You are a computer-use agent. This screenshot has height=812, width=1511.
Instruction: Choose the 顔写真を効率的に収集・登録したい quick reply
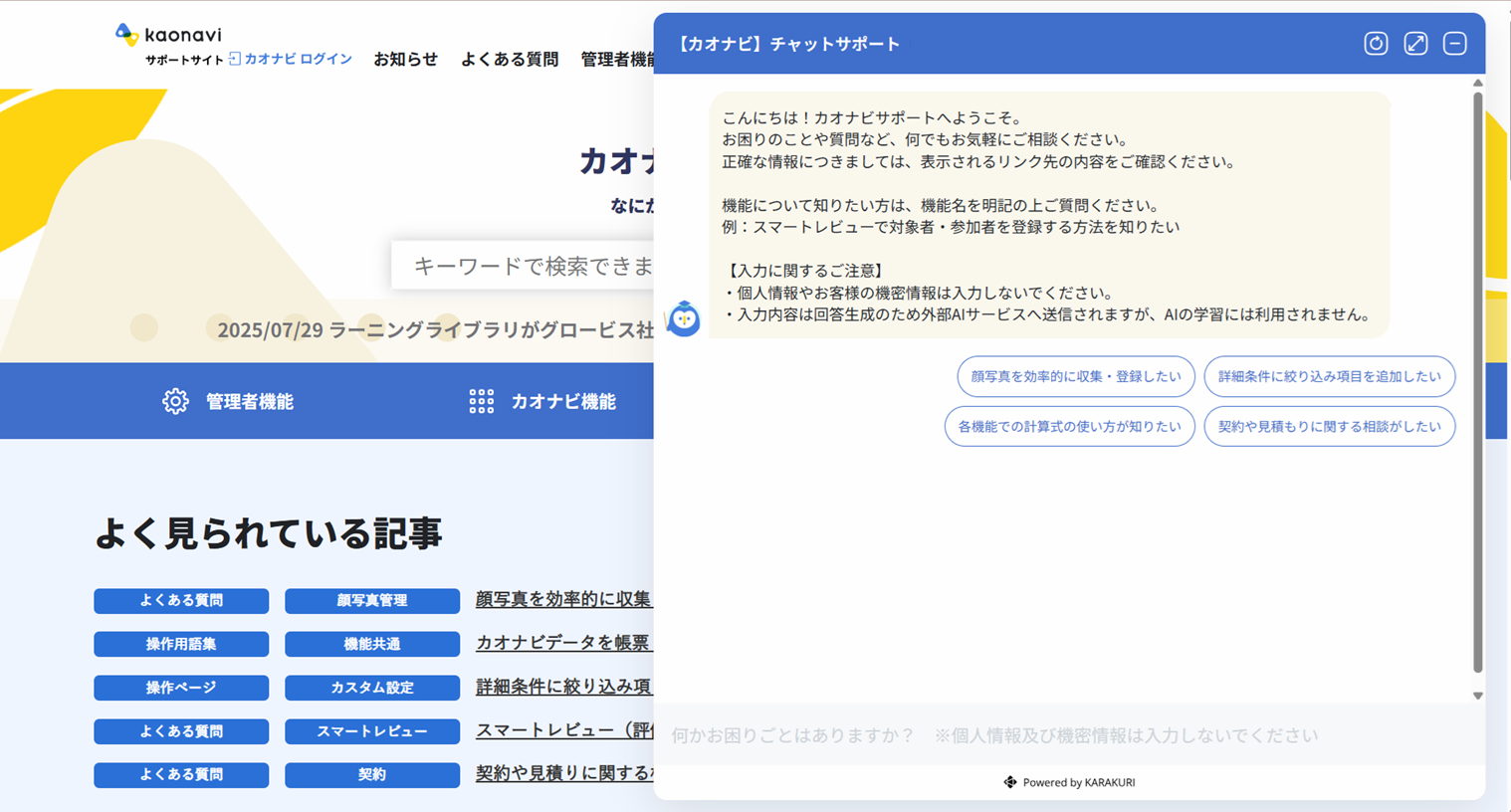pos(1075,376)
